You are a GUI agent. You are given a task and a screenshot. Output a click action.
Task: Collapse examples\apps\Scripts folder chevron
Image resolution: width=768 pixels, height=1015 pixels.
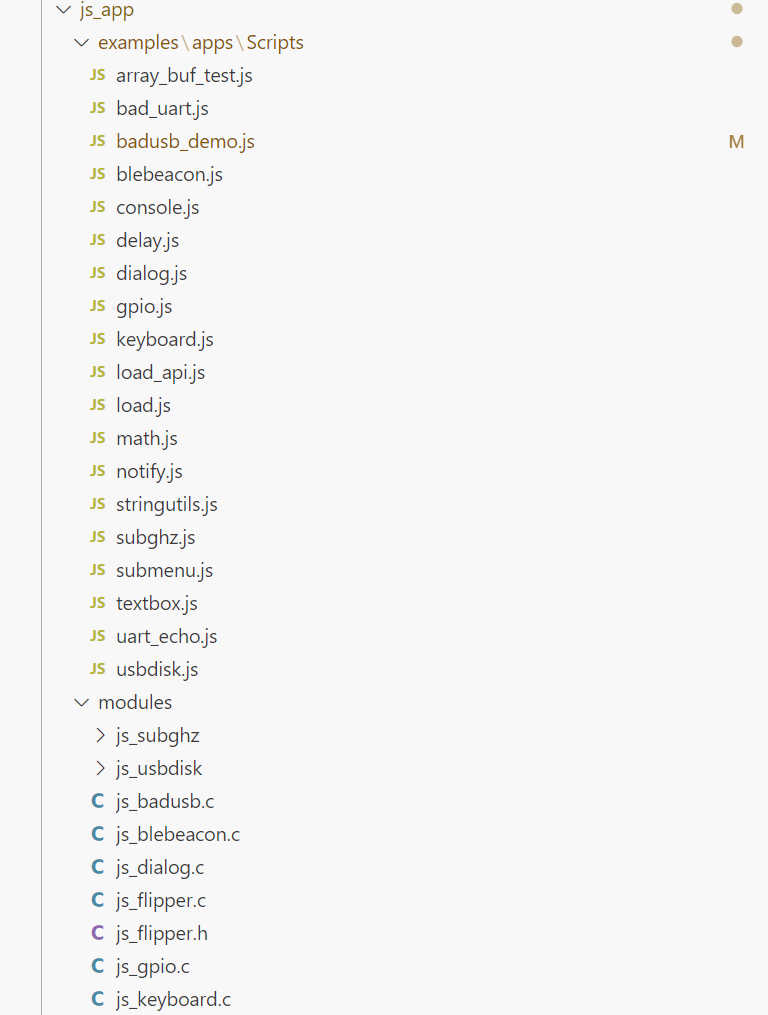pyautogui.click(x=82, y=43)
